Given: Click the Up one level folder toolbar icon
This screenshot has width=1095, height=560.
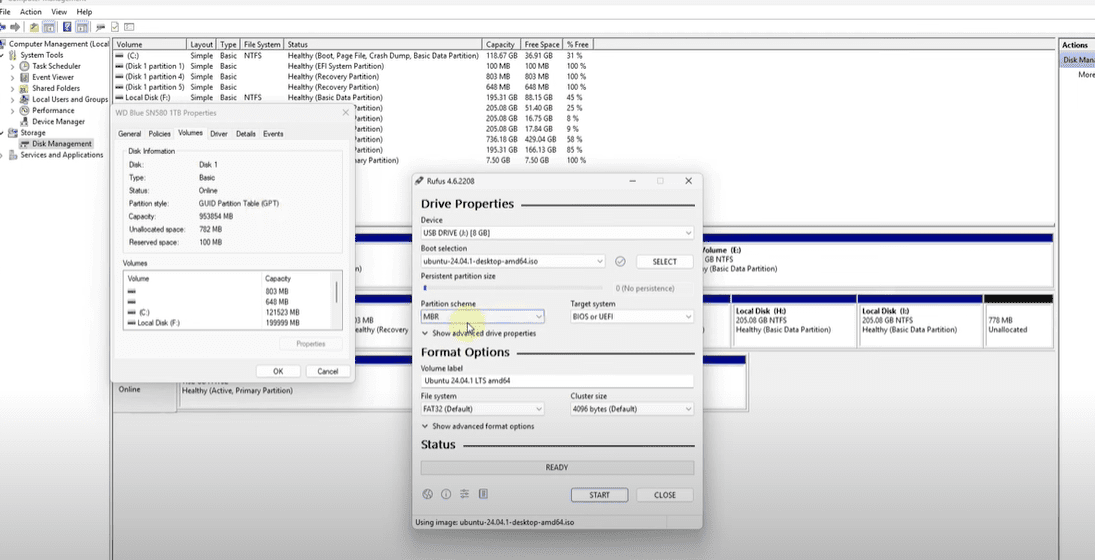Looking at the screenshot, I should click(x=34, y=27).
